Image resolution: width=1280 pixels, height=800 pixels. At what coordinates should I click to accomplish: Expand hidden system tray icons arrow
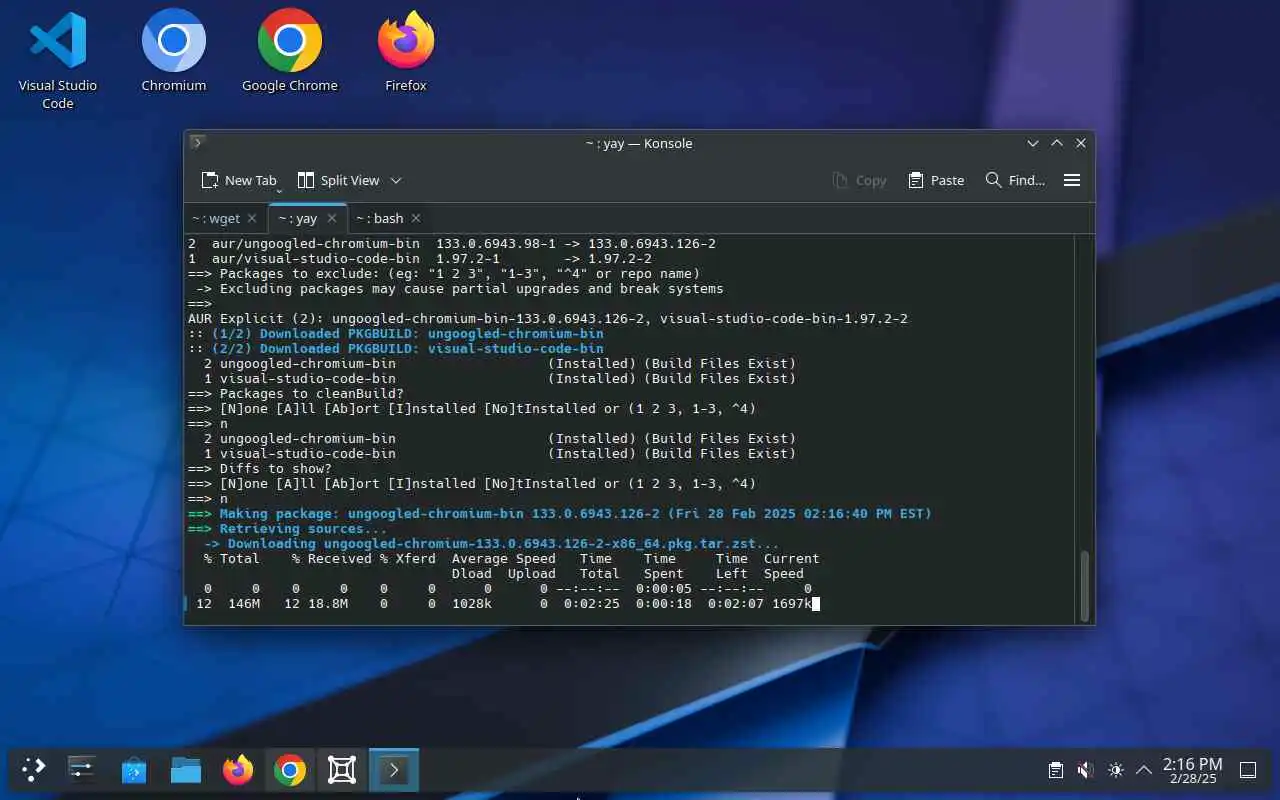(x=1144, y=770)
